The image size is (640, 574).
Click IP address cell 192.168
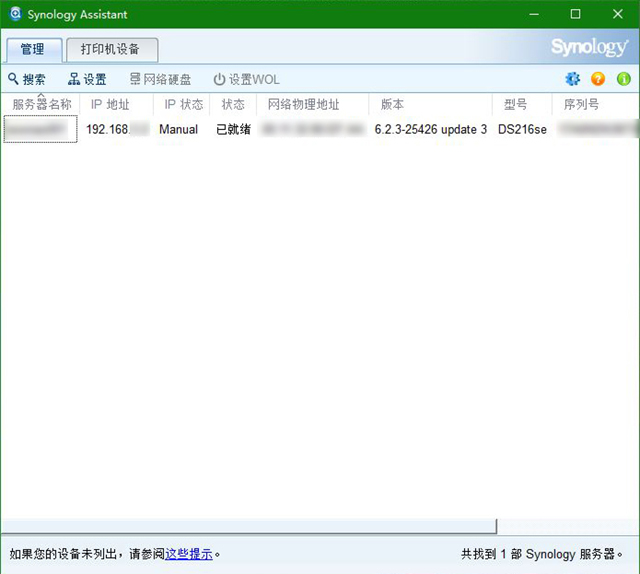[x=117, y=129]
